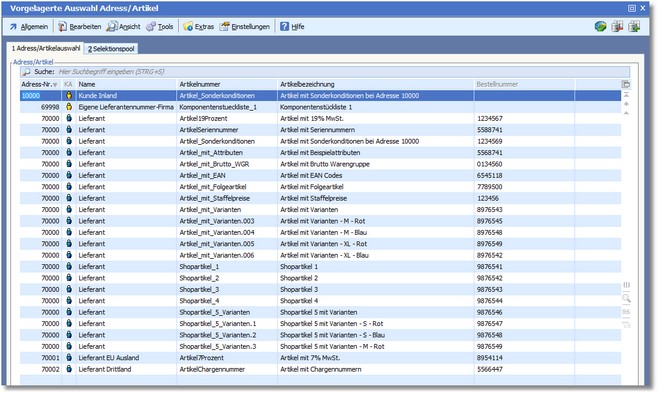Image resolution: width=658 pixels, height=394 pixels.
Task: Sort by the Adress-Nr. column header arrow
Action: tap(55, 85)
